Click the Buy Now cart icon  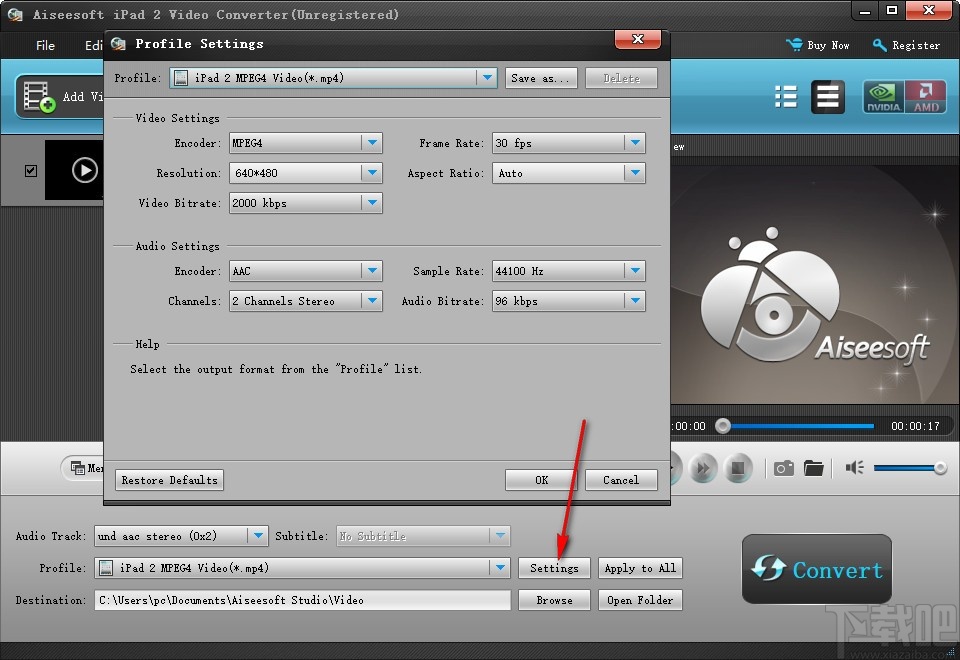tap(794, 45)
